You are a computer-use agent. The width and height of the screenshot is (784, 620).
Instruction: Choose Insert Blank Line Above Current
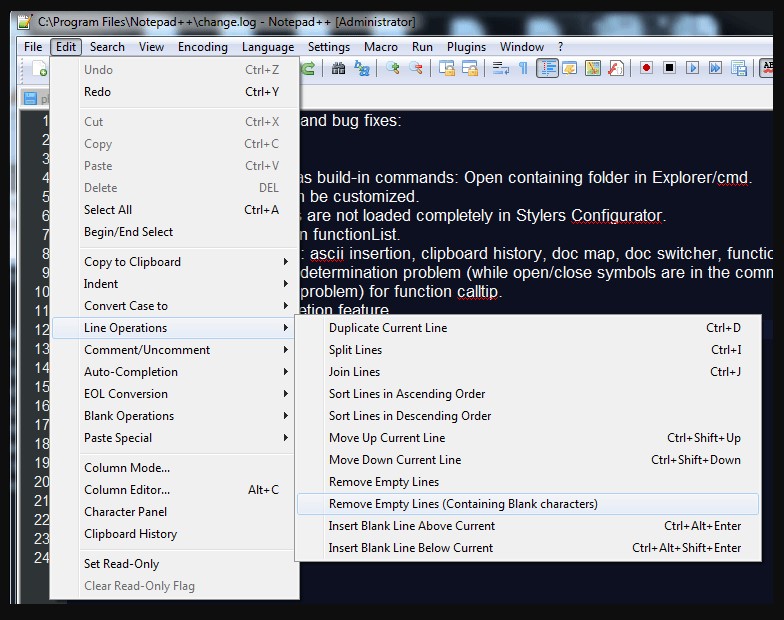[x=528, y=526]
